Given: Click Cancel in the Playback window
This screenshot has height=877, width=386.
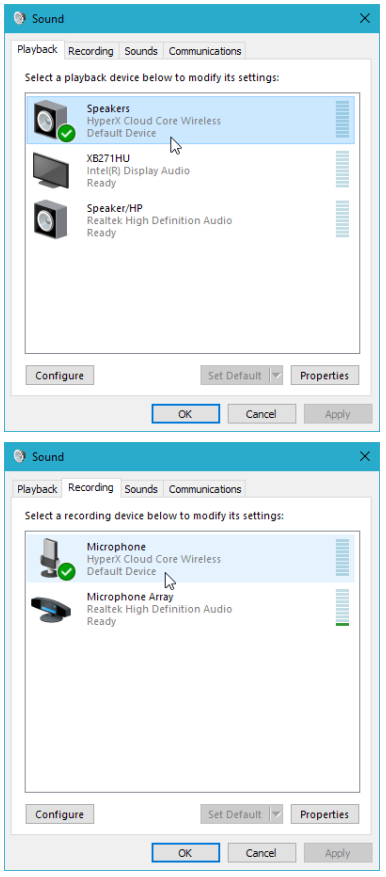Looking at the screenshot, I should tap(261, 414).
